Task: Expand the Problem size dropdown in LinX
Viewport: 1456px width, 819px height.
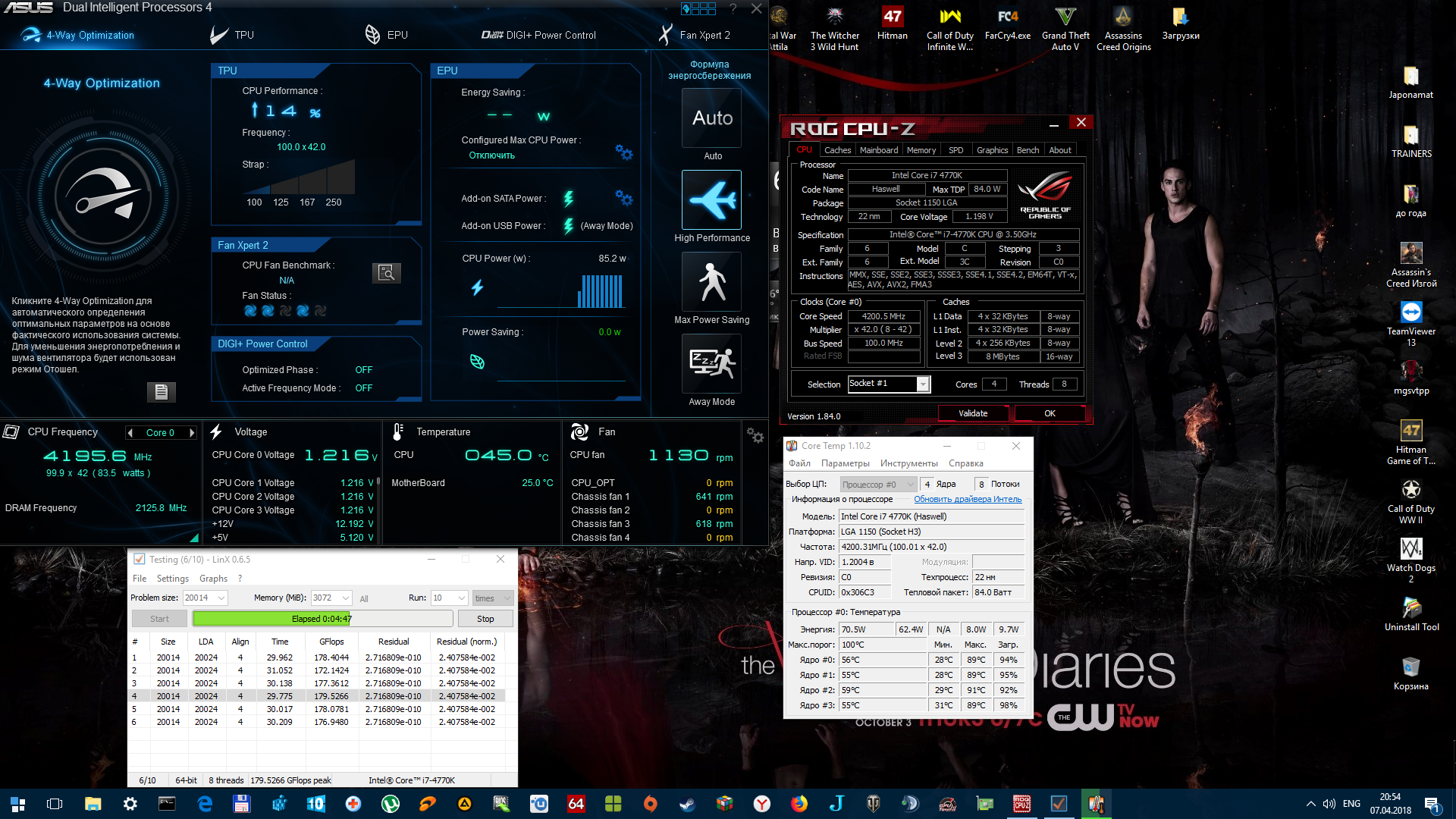Action: click(221, 598)
